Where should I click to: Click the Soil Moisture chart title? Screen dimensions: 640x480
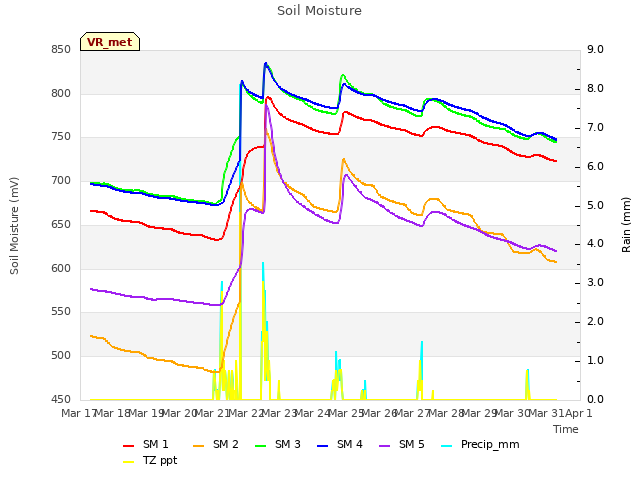(x=319, y=11)
